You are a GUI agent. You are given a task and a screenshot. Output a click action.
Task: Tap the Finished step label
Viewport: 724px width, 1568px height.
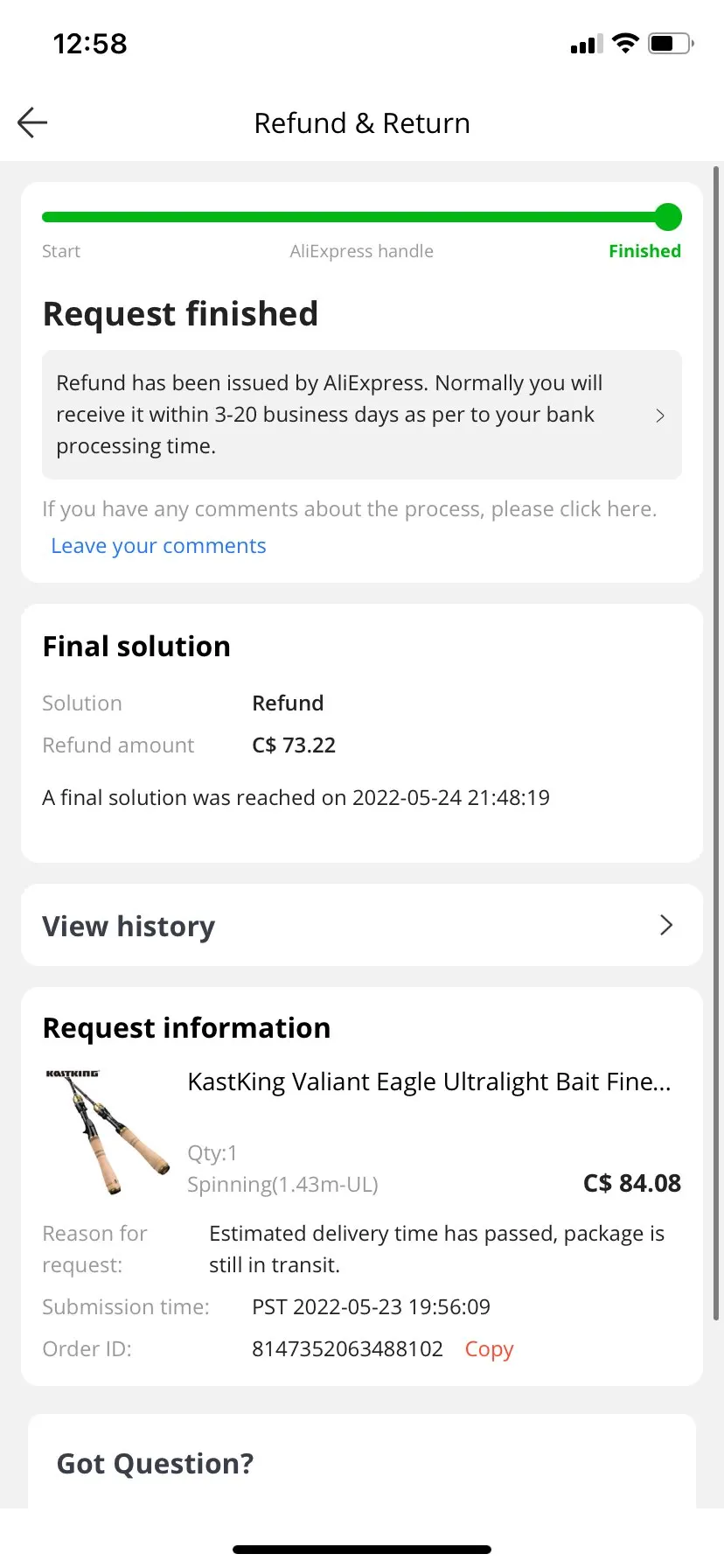pyautogui.click(x=644, y=251)
